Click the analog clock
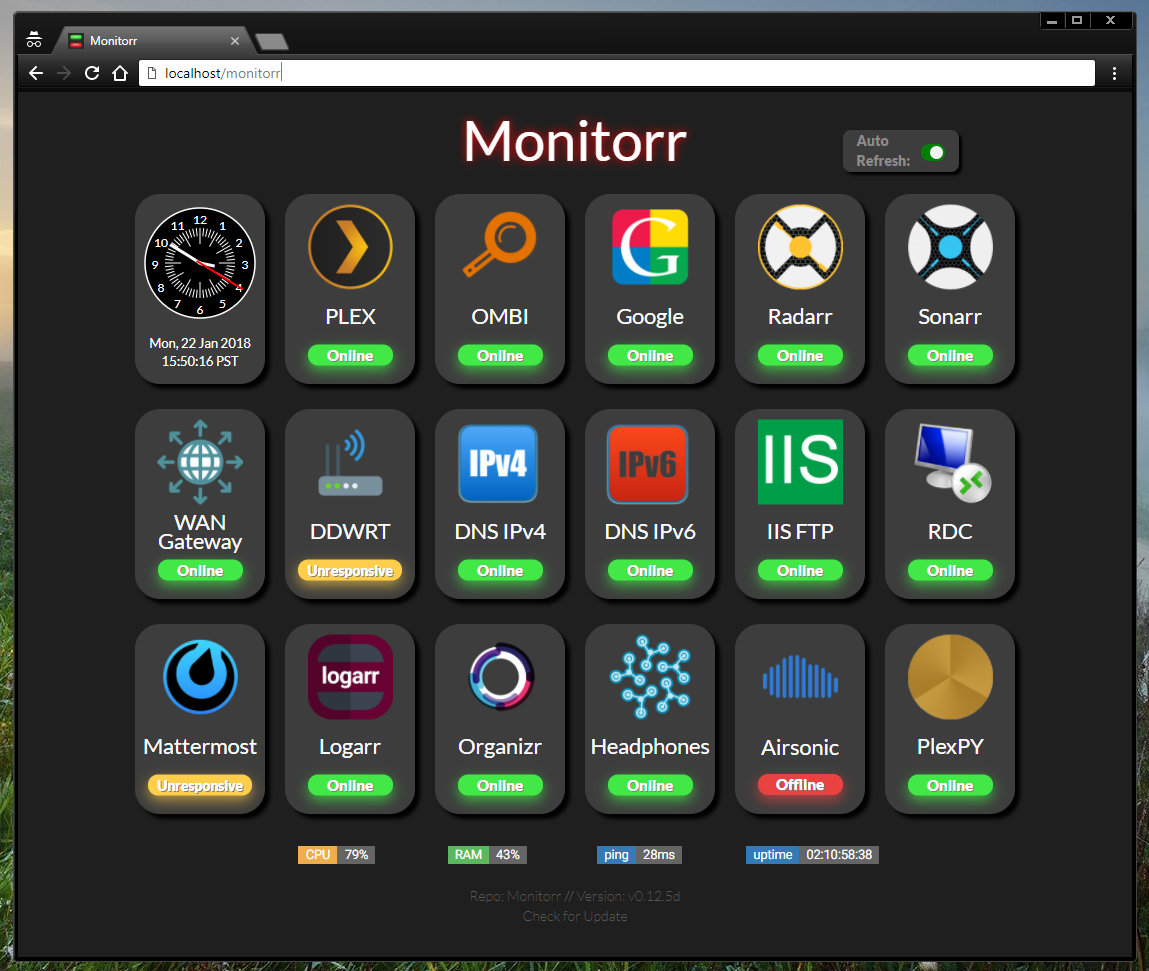This screenshot has height=971, width=1149. tap(200, 263)
